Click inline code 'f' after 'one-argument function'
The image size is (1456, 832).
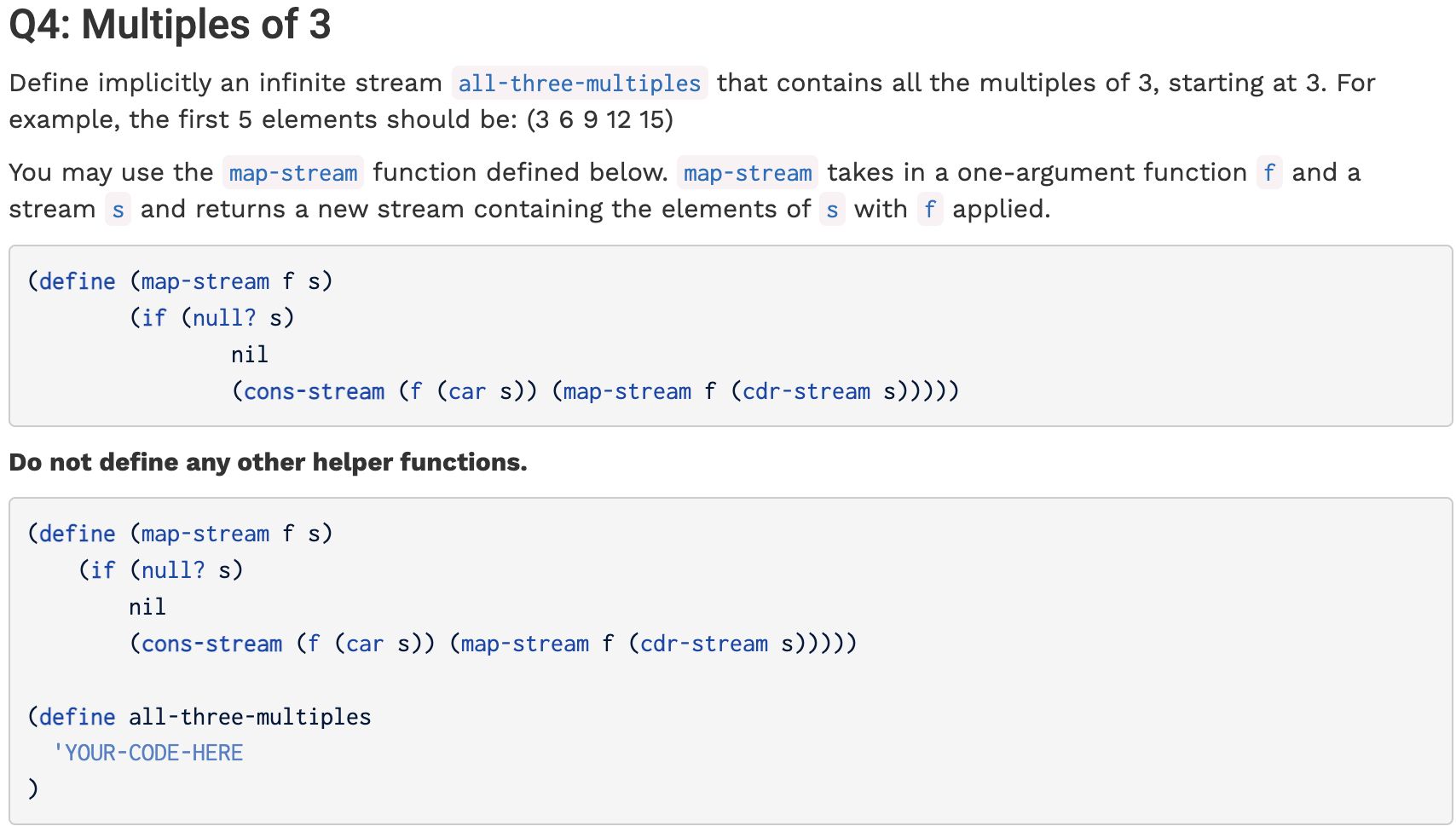coord(1268,173)
